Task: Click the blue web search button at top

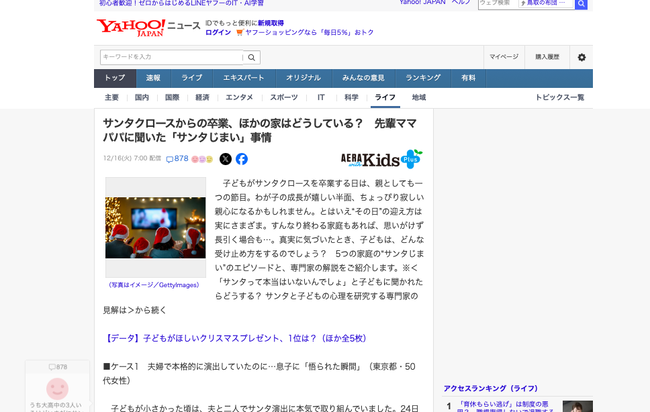Action: [x=581, y=4]
